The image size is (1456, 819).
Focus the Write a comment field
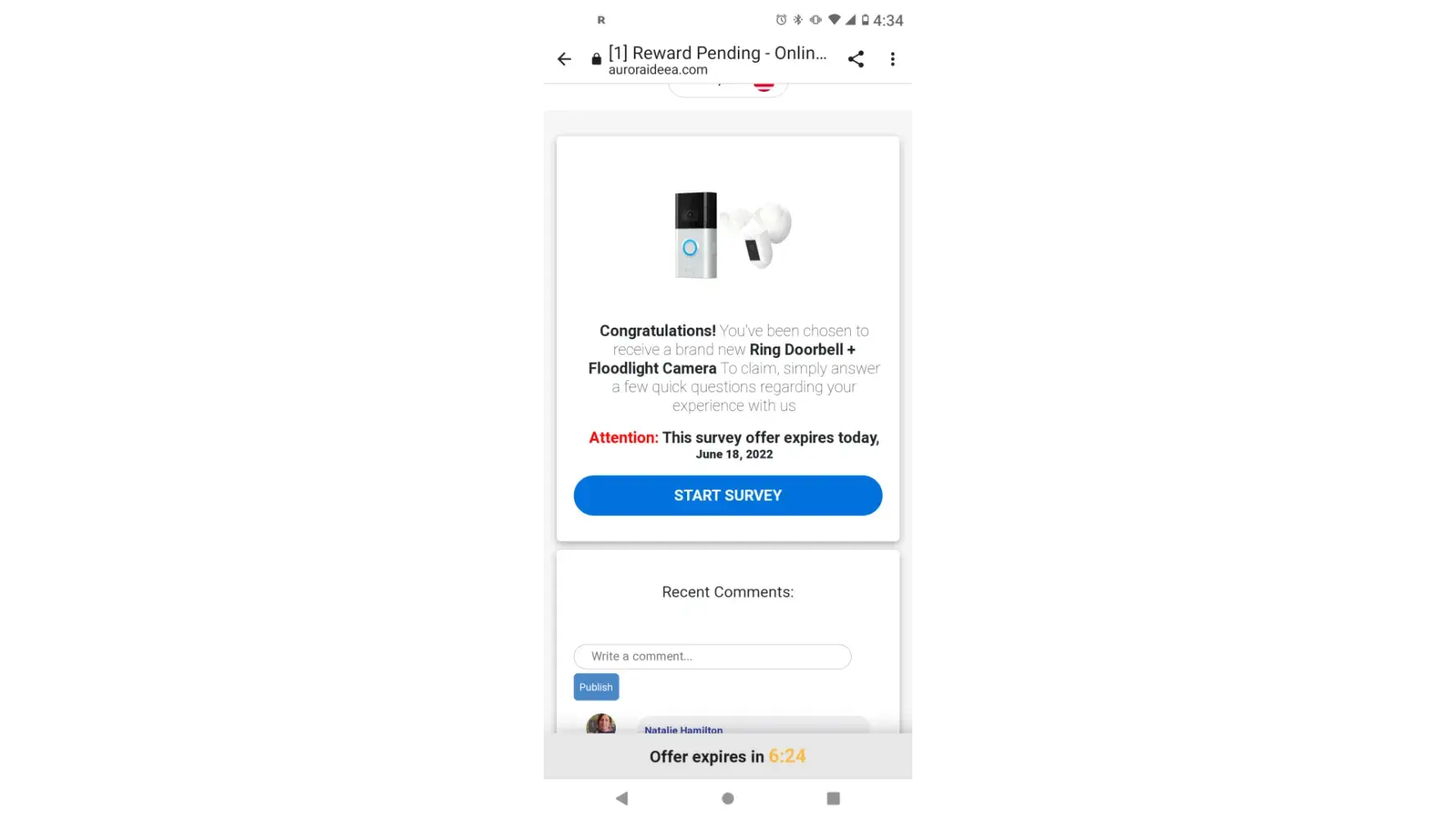(712, 657)
